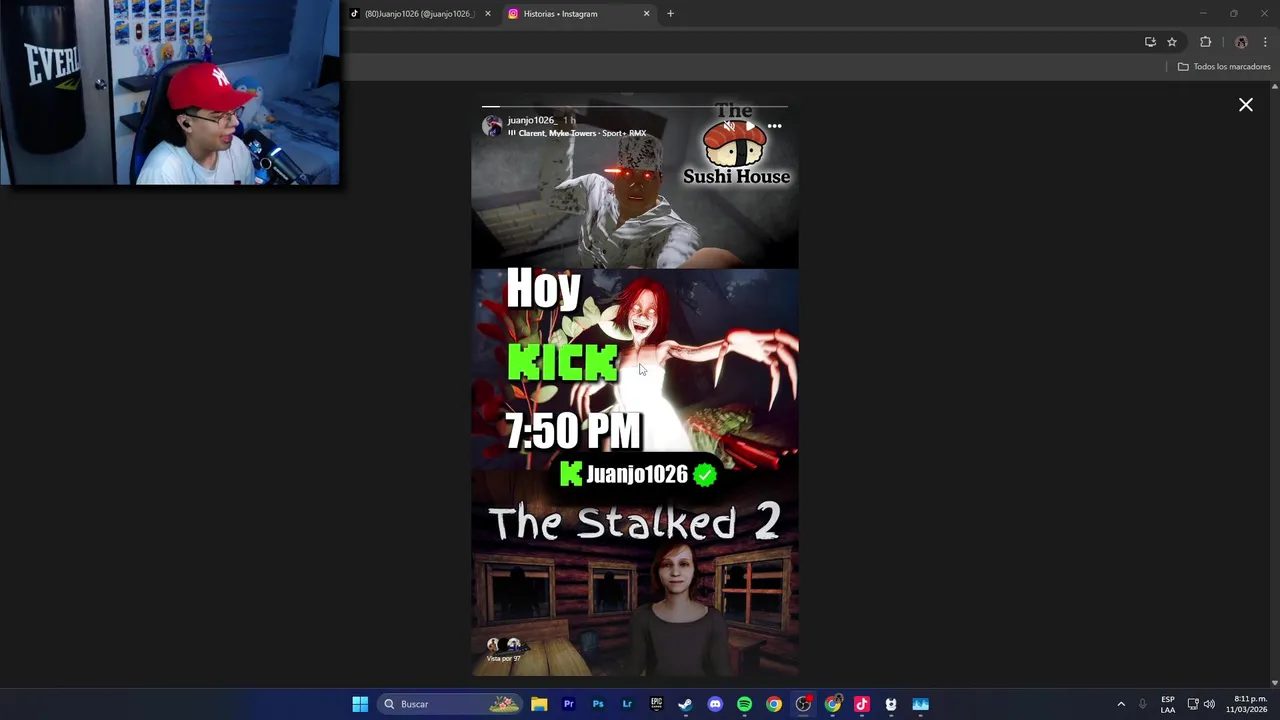Image resolution: width=1280 pixels, height=720 pixels.
Task: Click the install app icon in address bar
Action: pyautogui.click(x=1150, y=42)
